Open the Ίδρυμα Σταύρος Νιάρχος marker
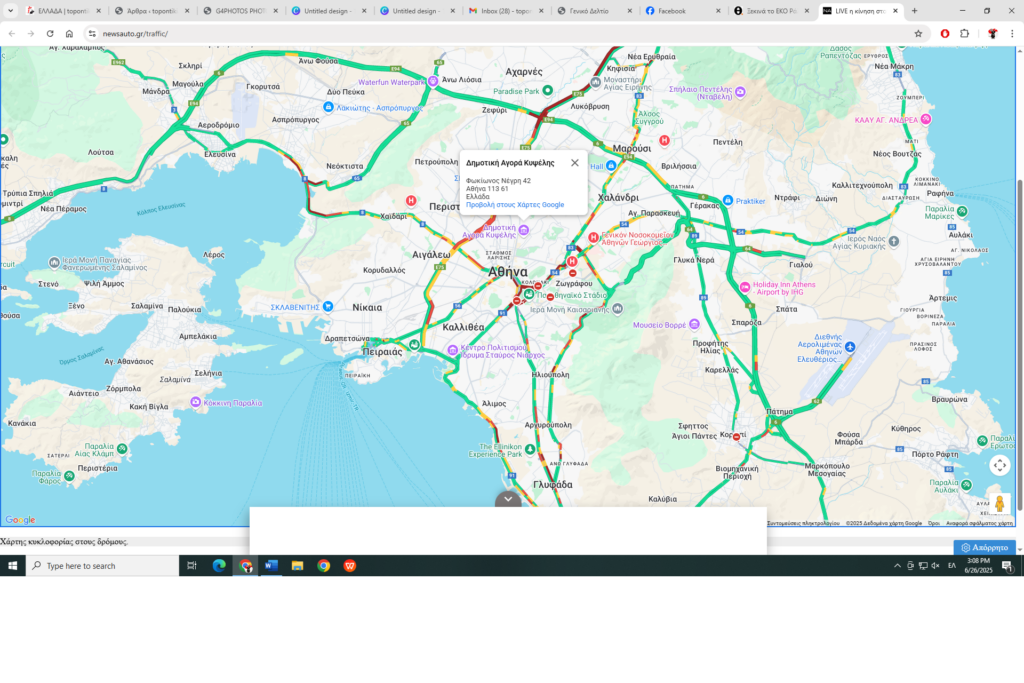The image size is (1024, 683). pyautogui.click(x=453, y=351)
